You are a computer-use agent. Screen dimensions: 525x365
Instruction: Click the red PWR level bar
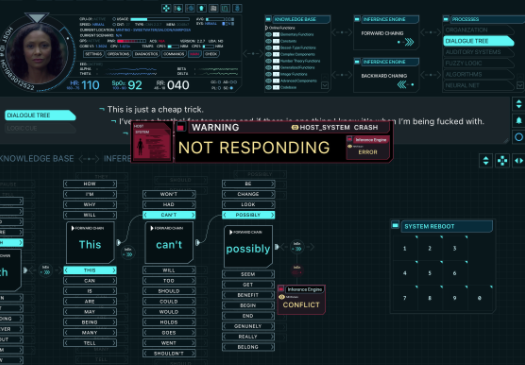click(131, 41)
